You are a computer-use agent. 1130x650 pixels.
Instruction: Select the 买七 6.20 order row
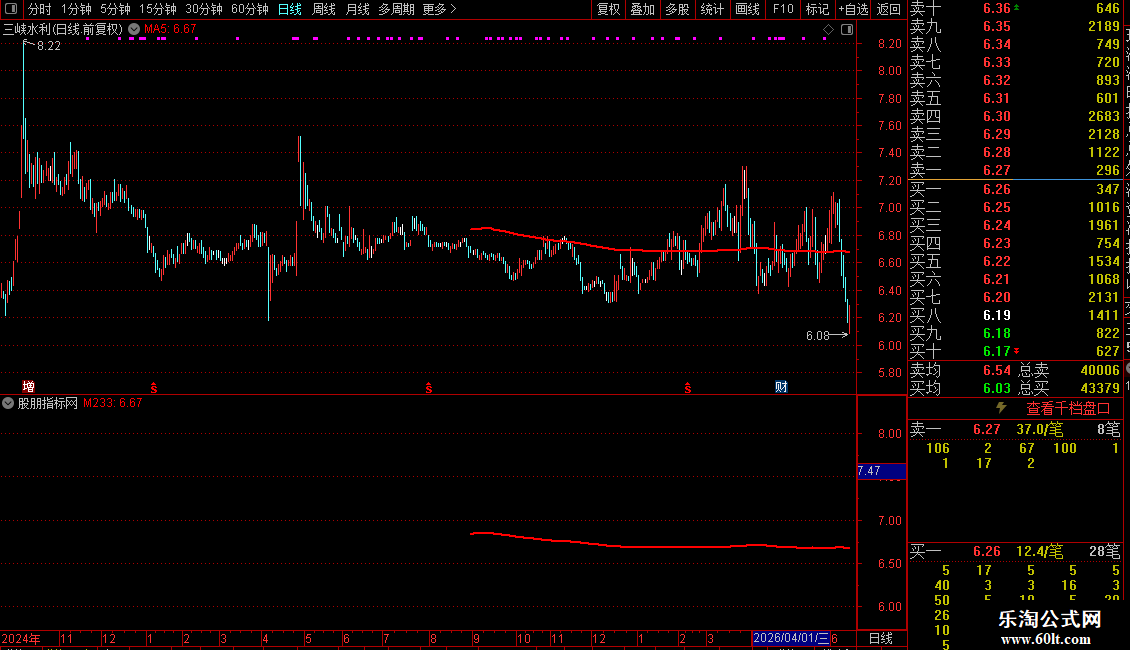(1015, 297)
